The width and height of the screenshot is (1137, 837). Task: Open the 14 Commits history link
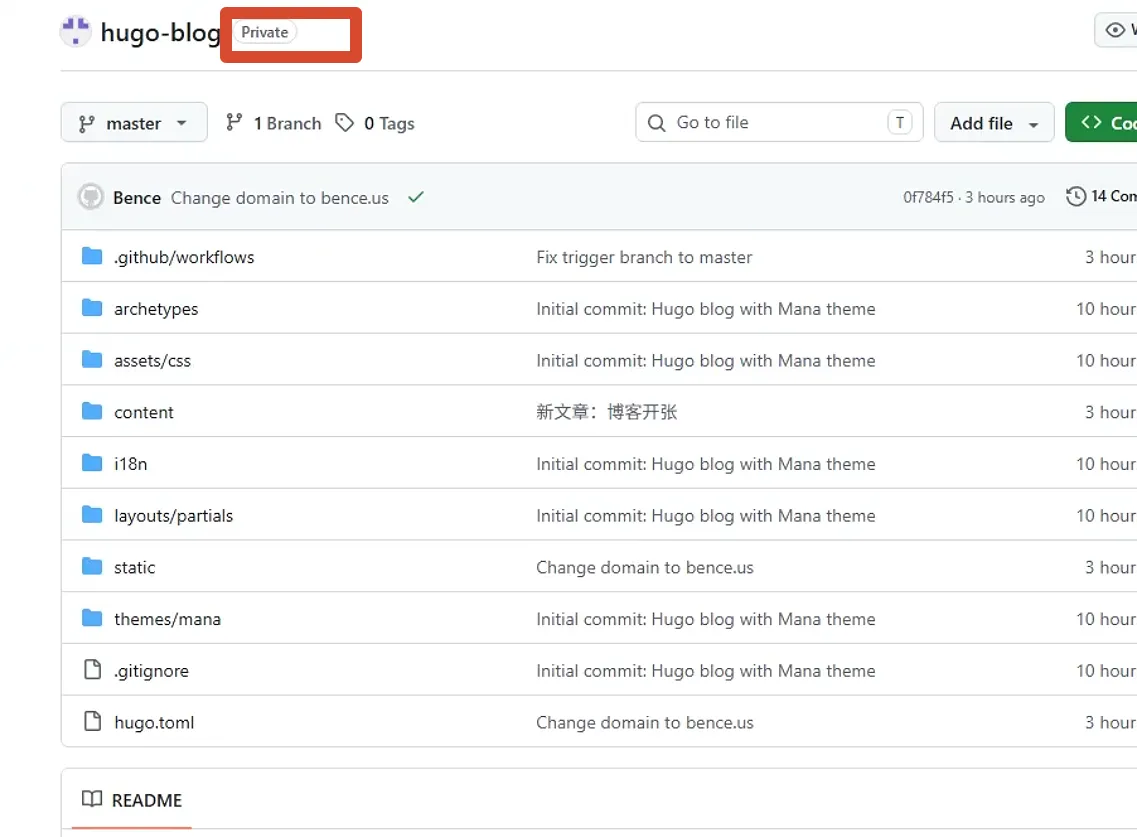coord(1101,196)
